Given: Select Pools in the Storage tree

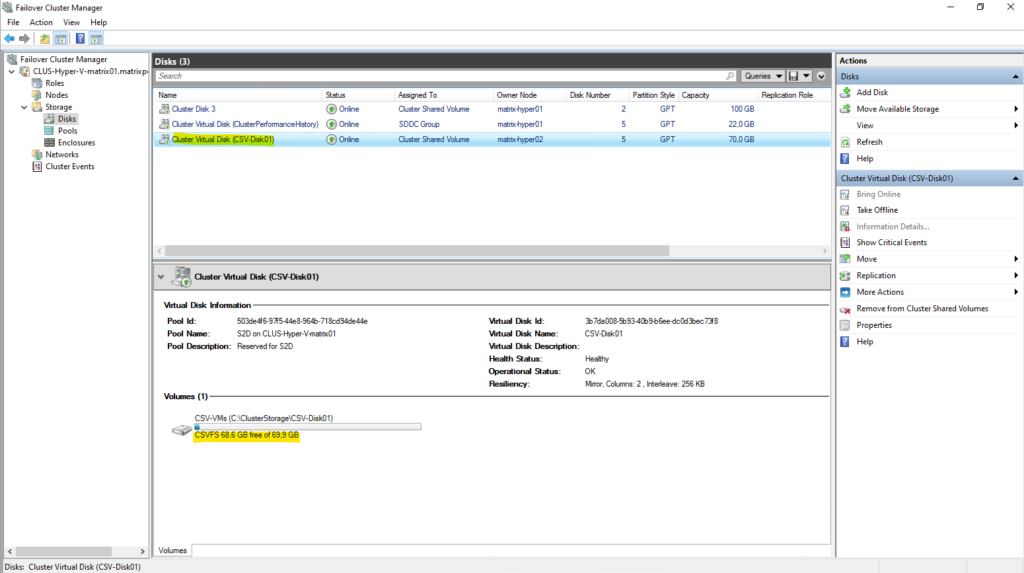Looking at the screenshot, I should [x=67, y=131].
